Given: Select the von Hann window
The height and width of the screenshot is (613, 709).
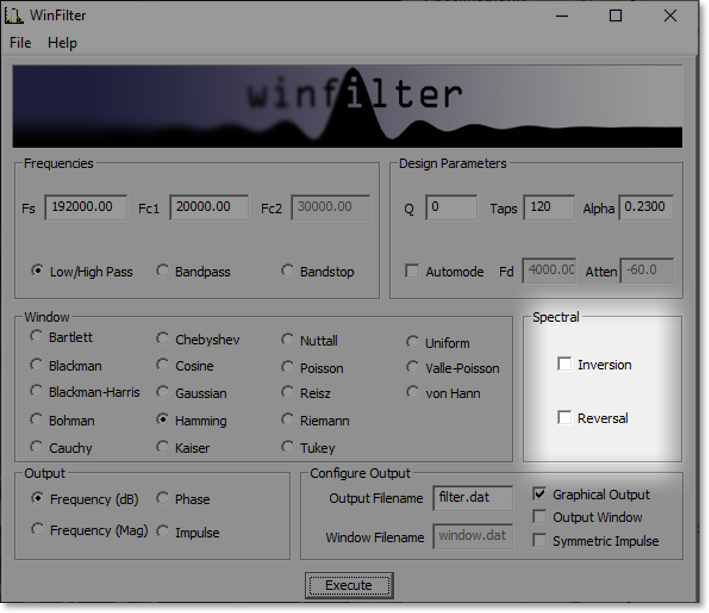Looking at the screenshot, I should point(413,392).
